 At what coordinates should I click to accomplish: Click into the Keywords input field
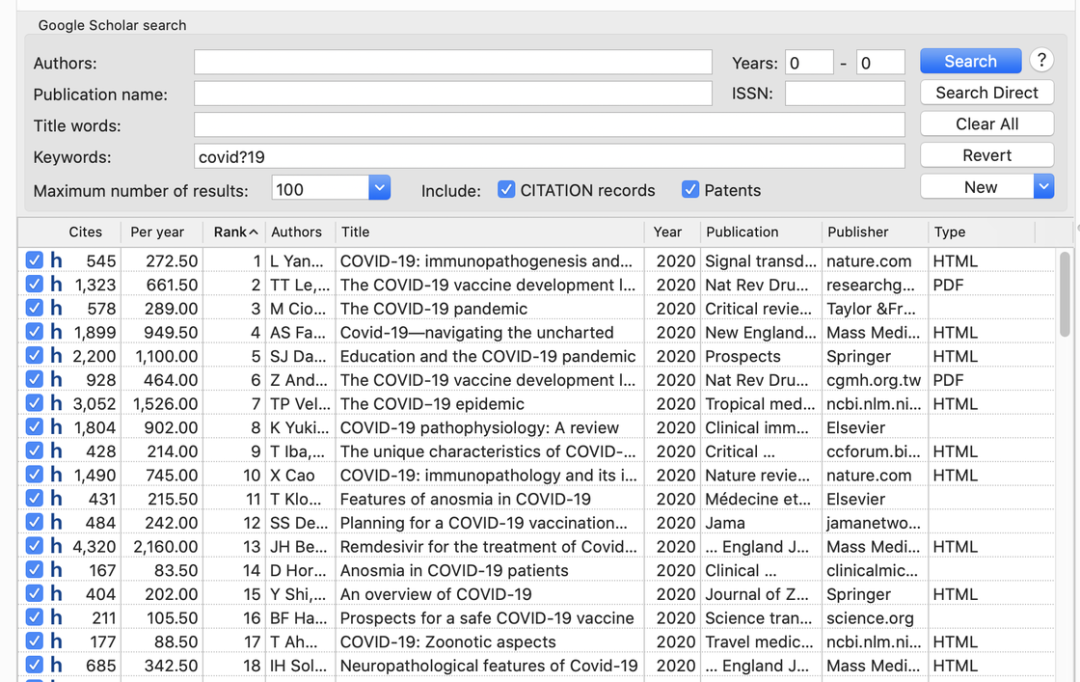coord(549,157)
